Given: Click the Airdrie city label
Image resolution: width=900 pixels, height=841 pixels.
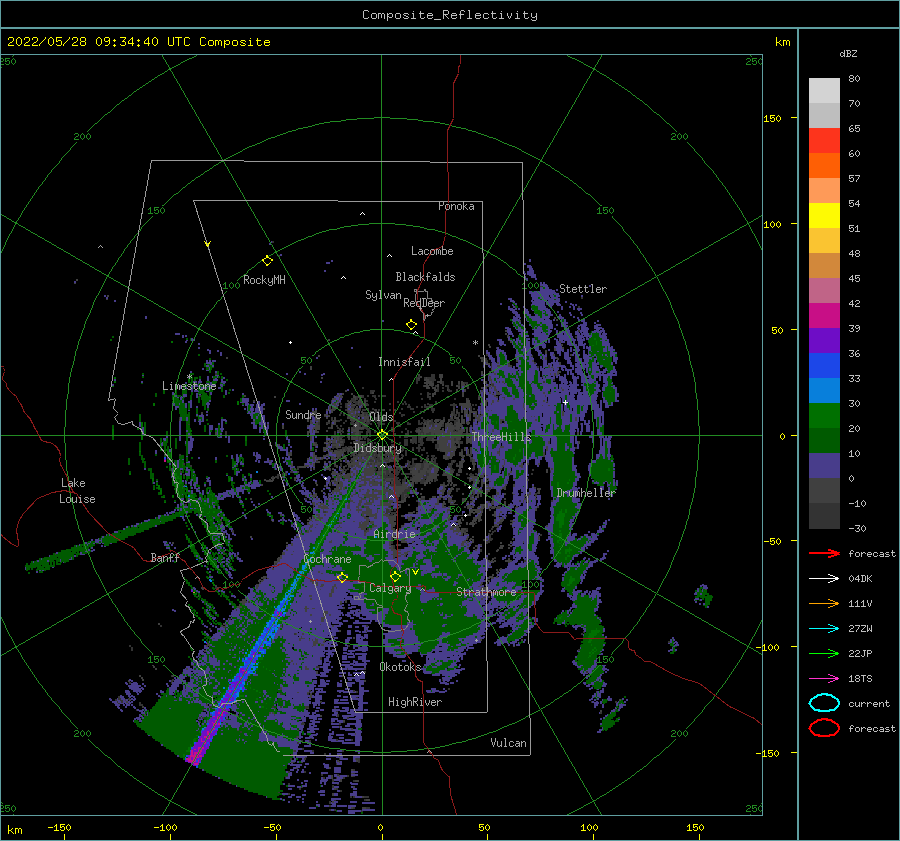Looking at the screenshot, I should [x=394, y=534].
